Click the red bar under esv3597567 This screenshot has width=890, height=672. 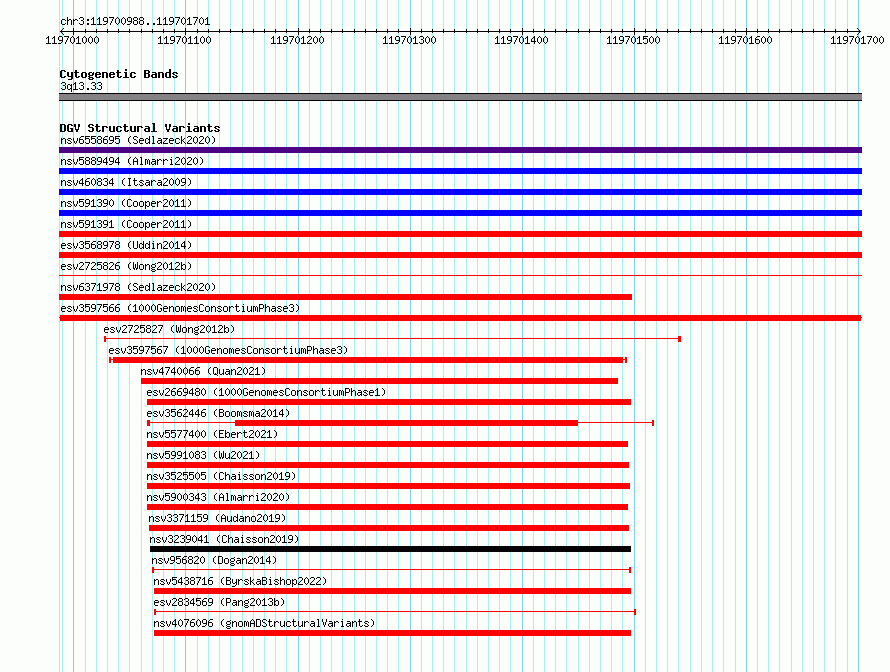pyautogui.click(x=368, y=360)
